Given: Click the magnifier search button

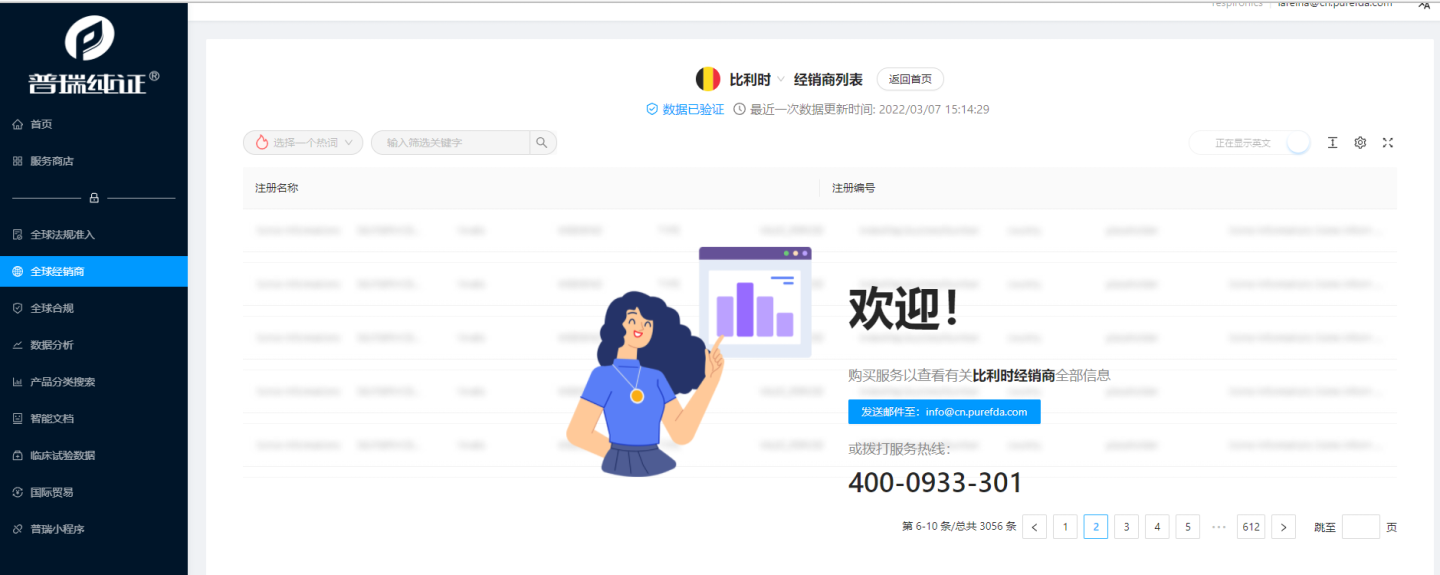Looking at the screenshot, I should coord(542,143).
